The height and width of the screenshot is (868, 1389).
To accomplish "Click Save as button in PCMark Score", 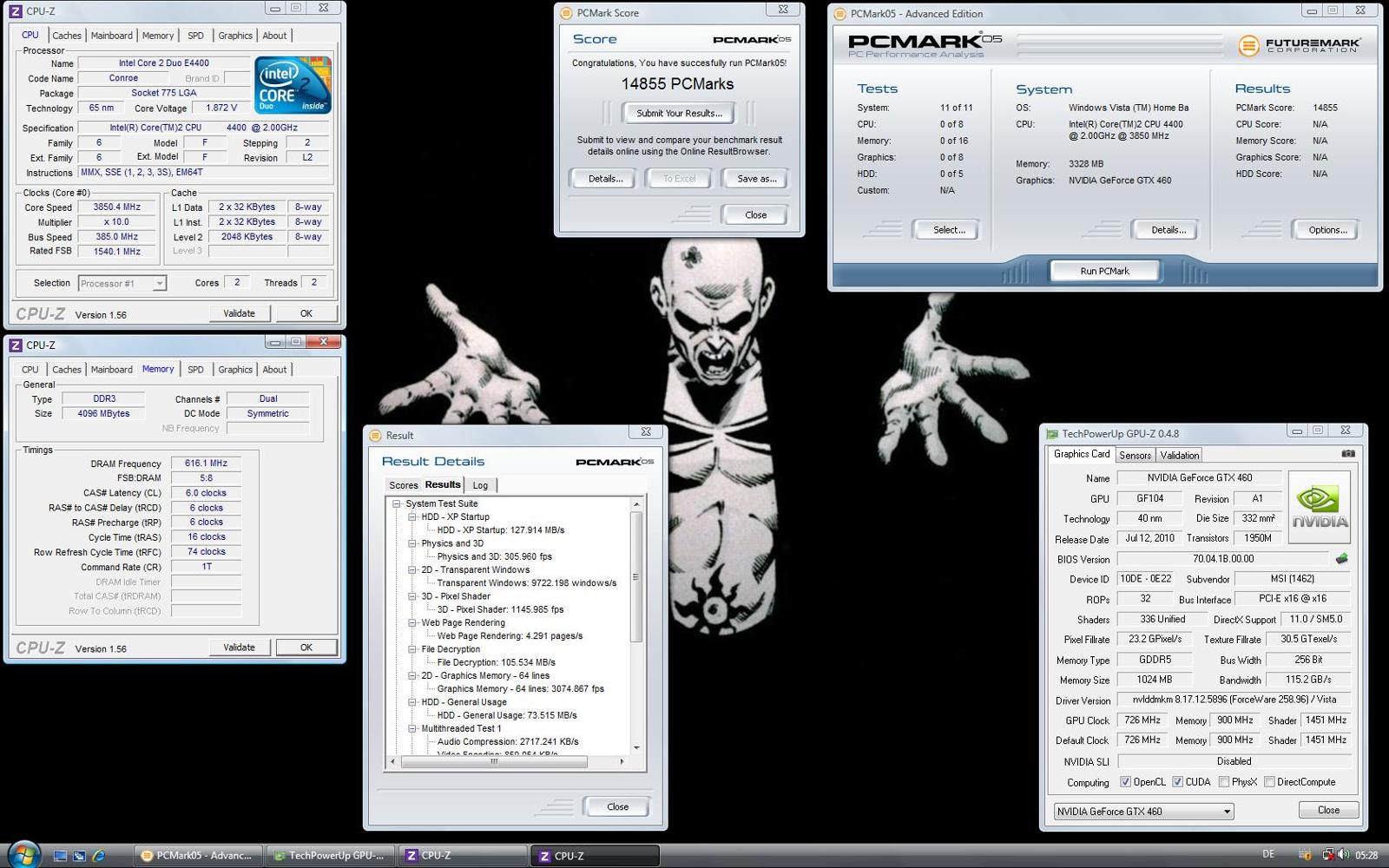I will point(756,179).
